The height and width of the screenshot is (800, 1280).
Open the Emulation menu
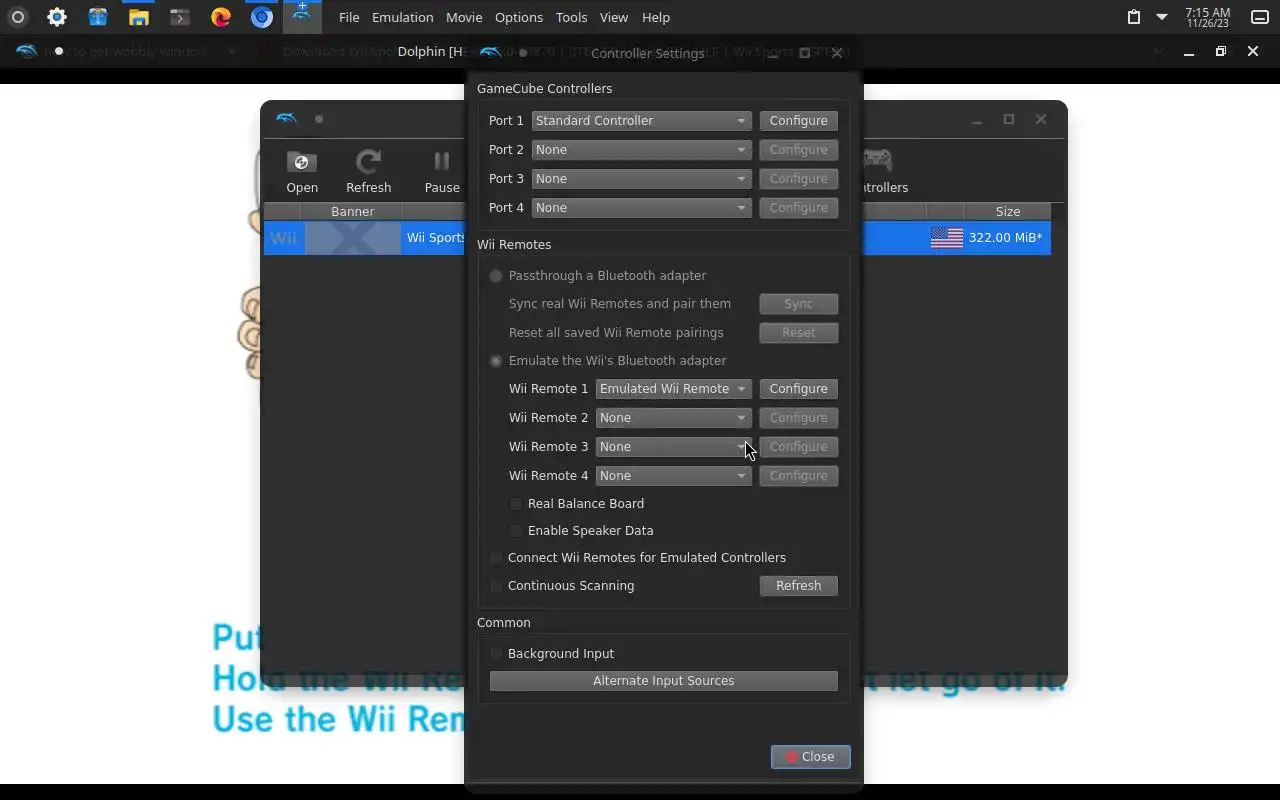[x=402, y=17]
